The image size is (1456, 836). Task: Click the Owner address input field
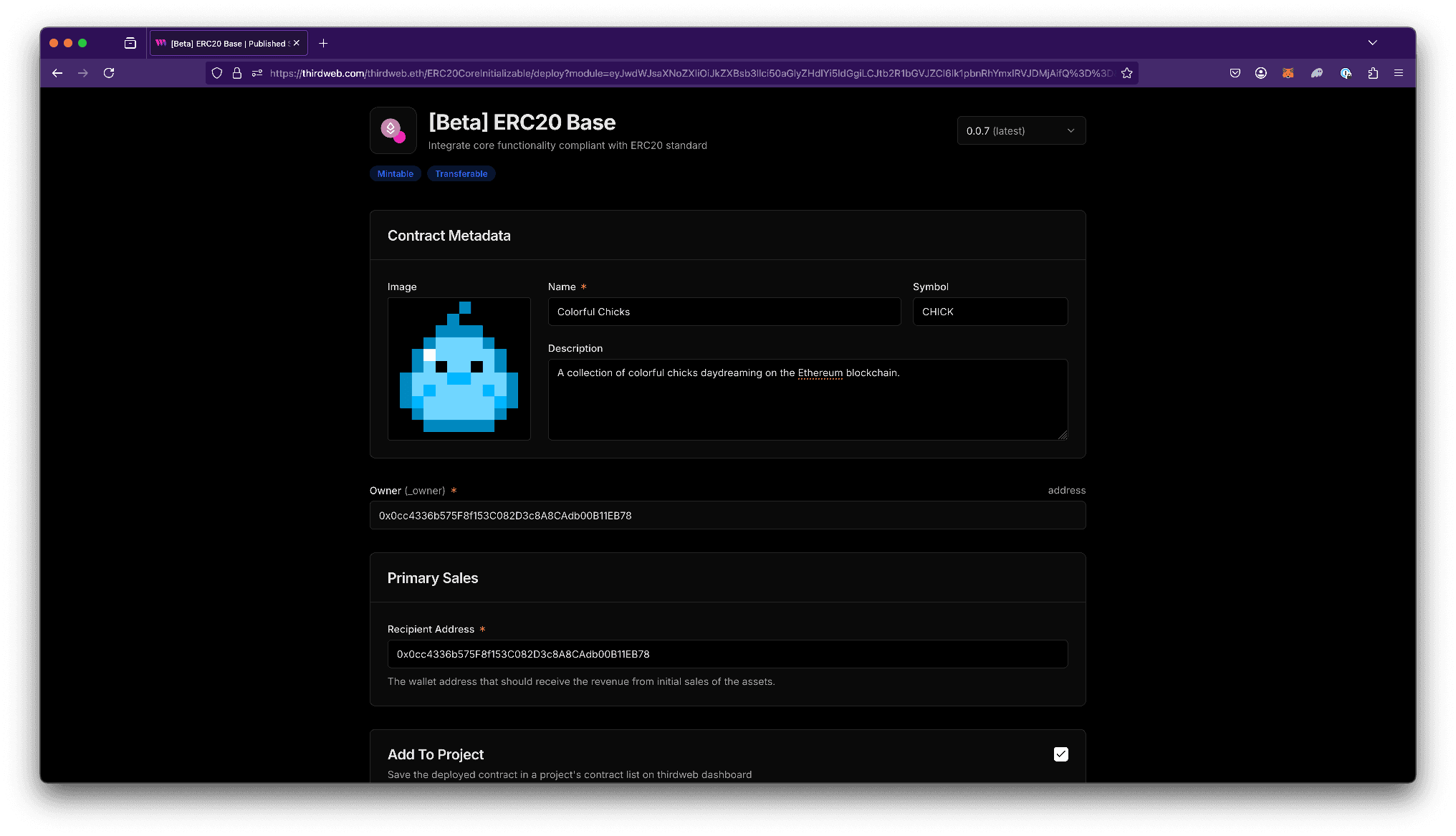point(727,515)
